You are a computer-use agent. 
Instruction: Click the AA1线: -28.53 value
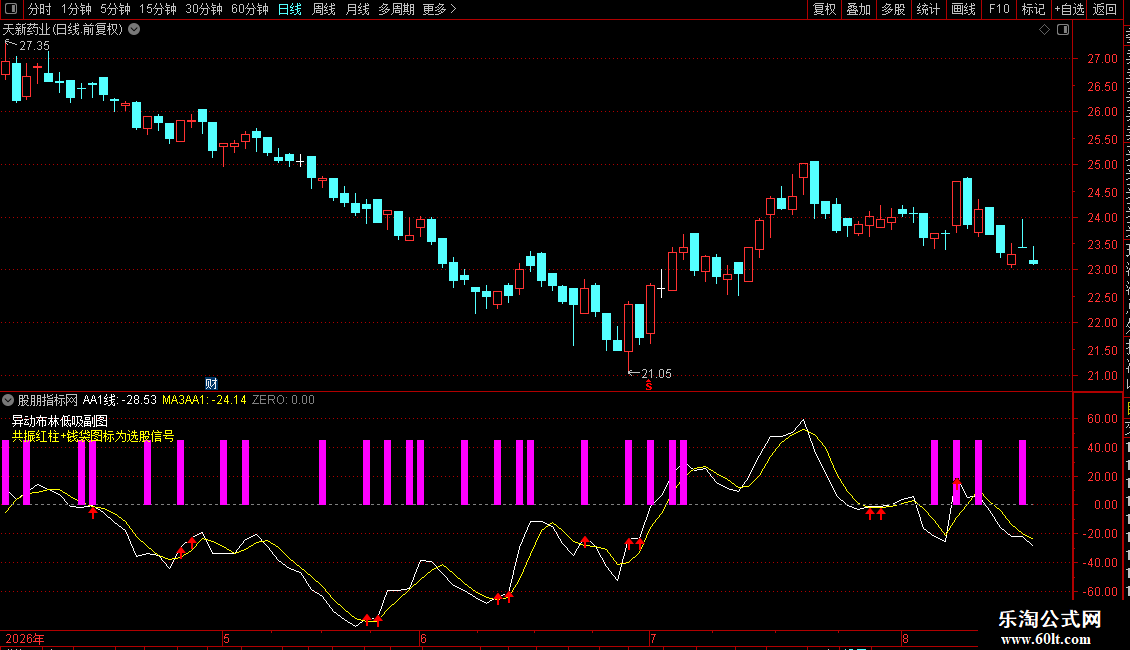click(x=120, y=400)
